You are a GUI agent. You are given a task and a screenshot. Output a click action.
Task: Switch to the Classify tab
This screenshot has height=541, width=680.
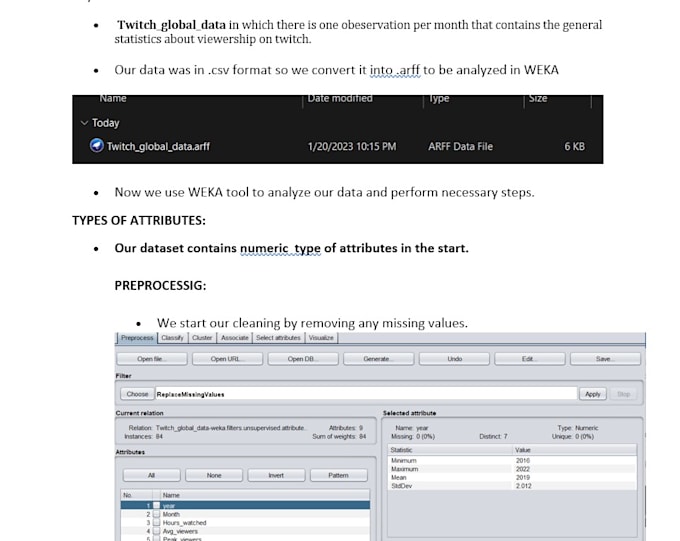pos(172,338)
